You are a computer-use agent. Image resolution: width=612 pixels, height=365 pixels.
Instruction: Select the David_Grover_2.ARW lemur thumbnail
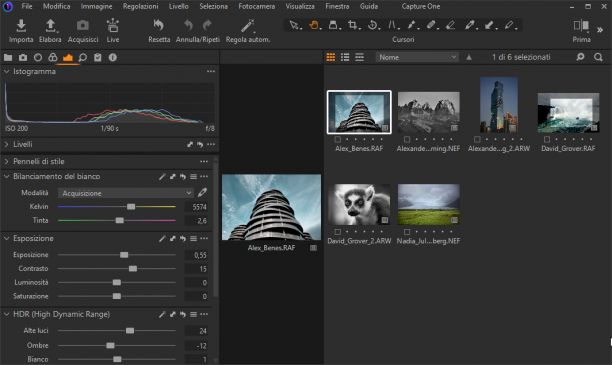[x=359, y=205]
